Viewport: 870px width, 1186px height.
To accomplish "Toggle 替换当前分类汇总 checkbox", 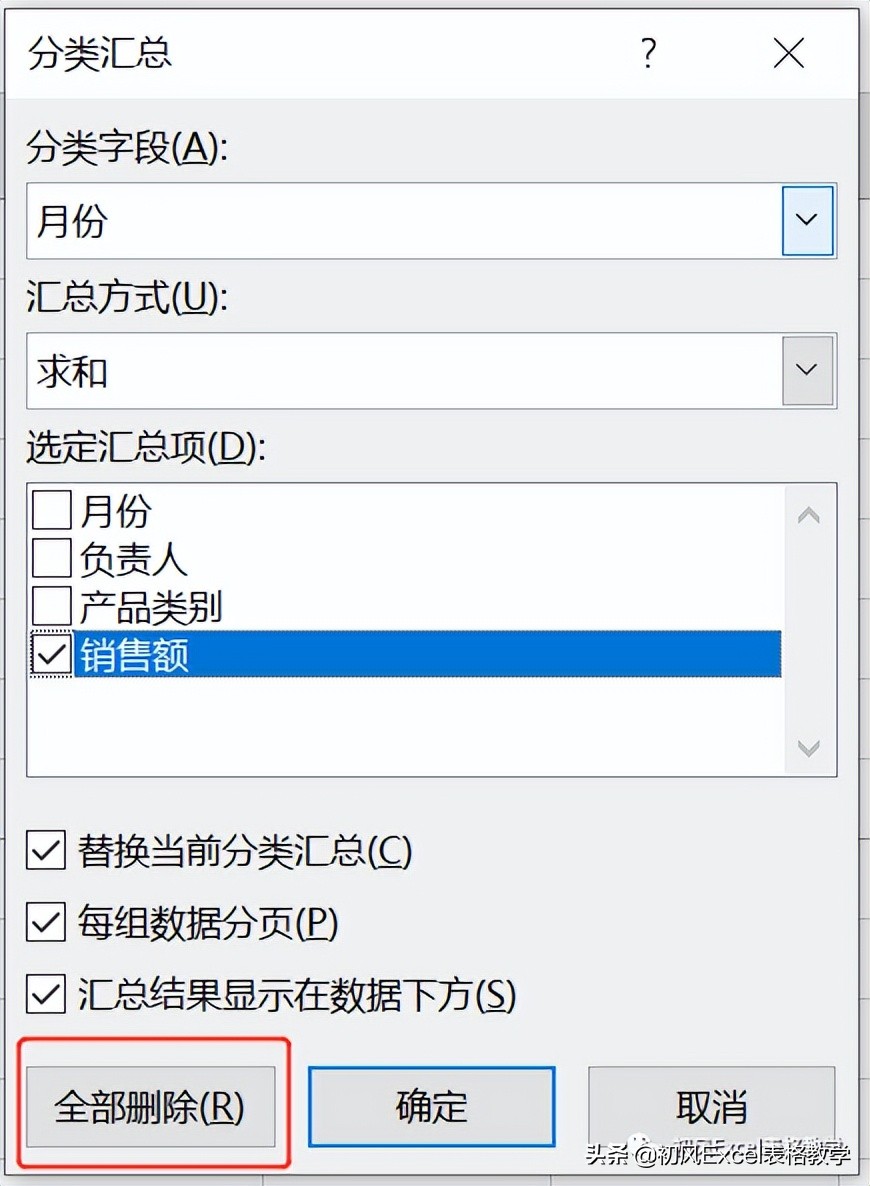I will [46, 851].
